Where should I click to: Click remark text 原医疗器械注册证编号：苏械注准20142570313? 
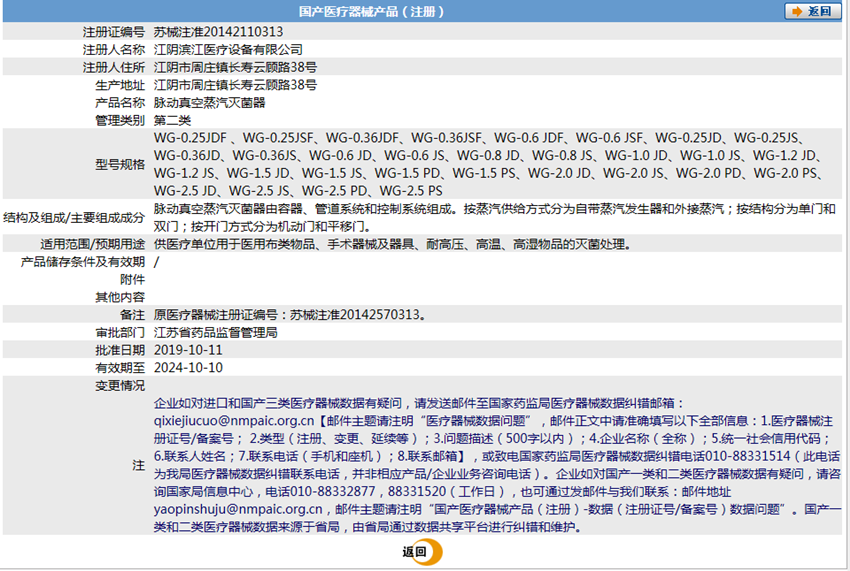289,315
